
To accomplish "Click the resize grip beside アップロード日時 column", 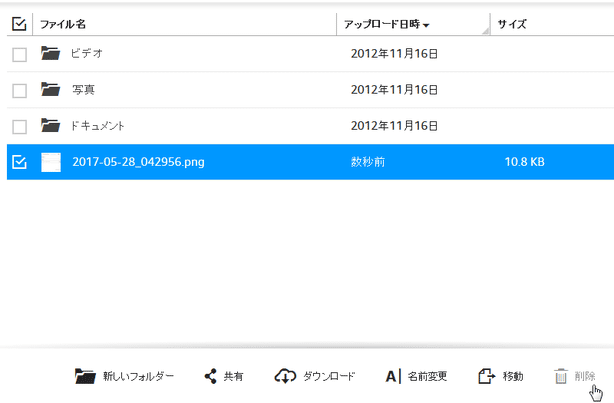I will [486, 31].
